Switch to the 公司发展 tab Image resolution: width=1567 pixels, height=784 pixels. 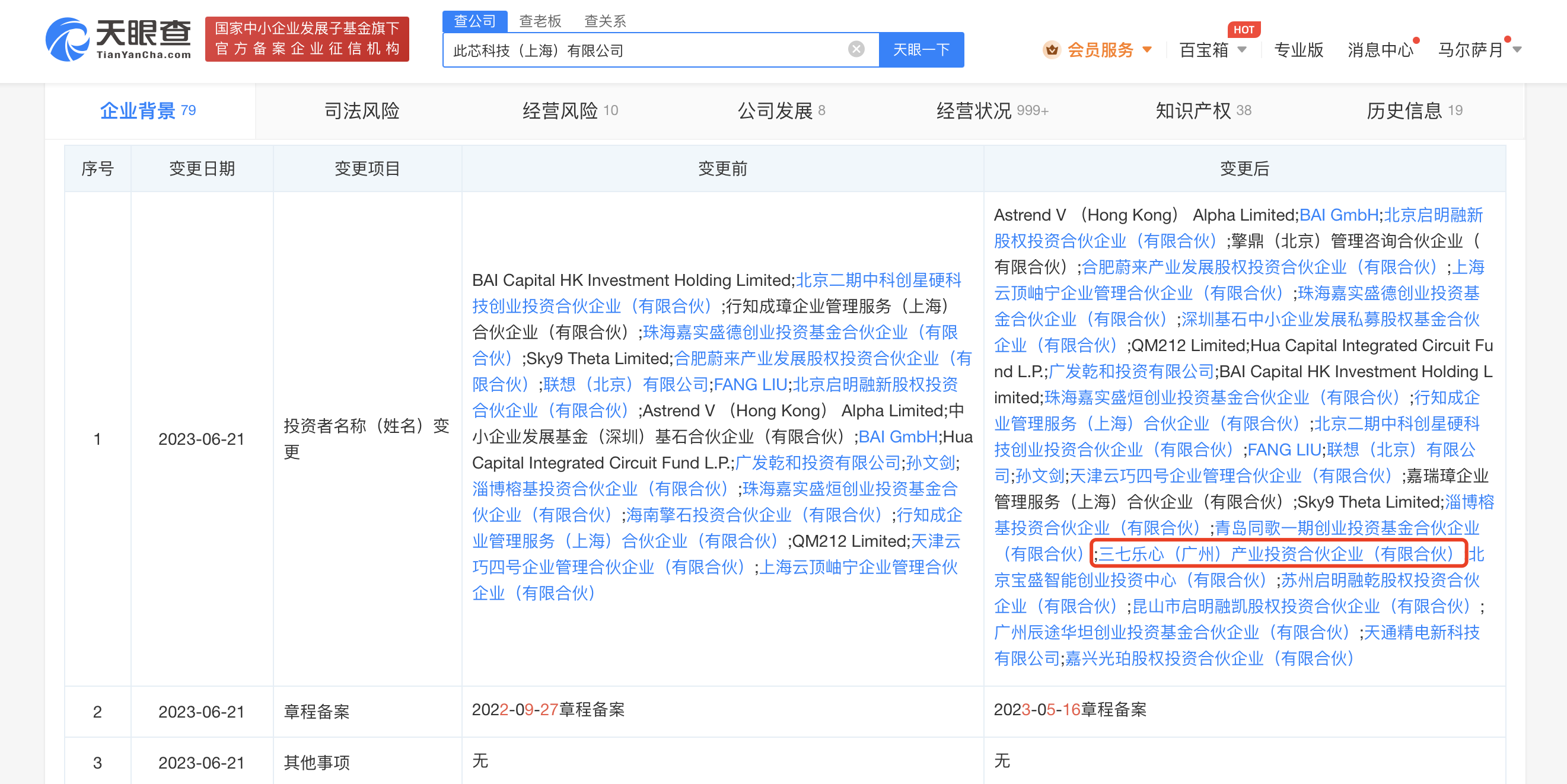[x=781, y=111]
